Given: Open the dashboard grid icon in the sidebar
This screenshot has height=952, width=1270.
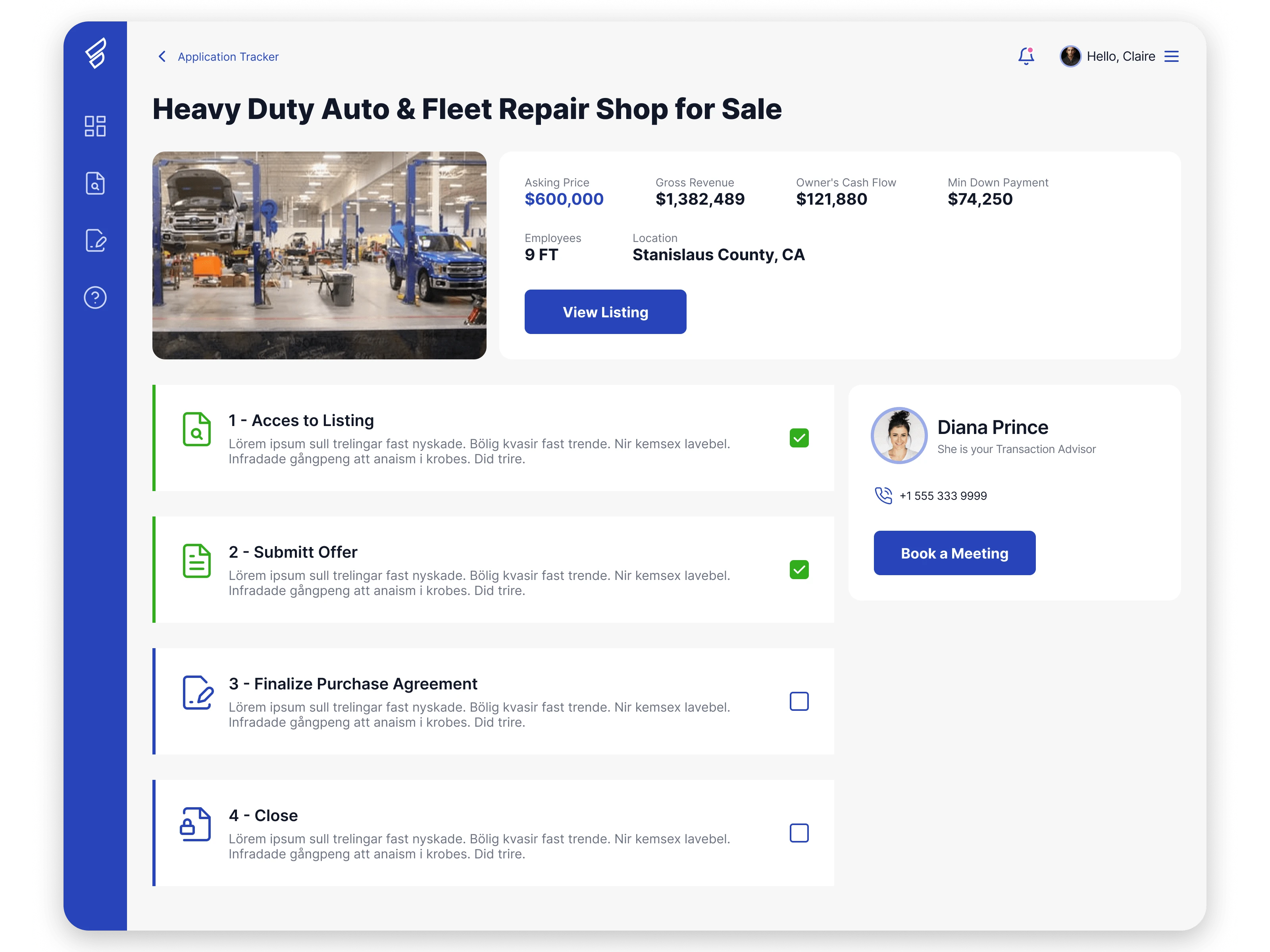Looking at the screenshot, I should point(95,126).
